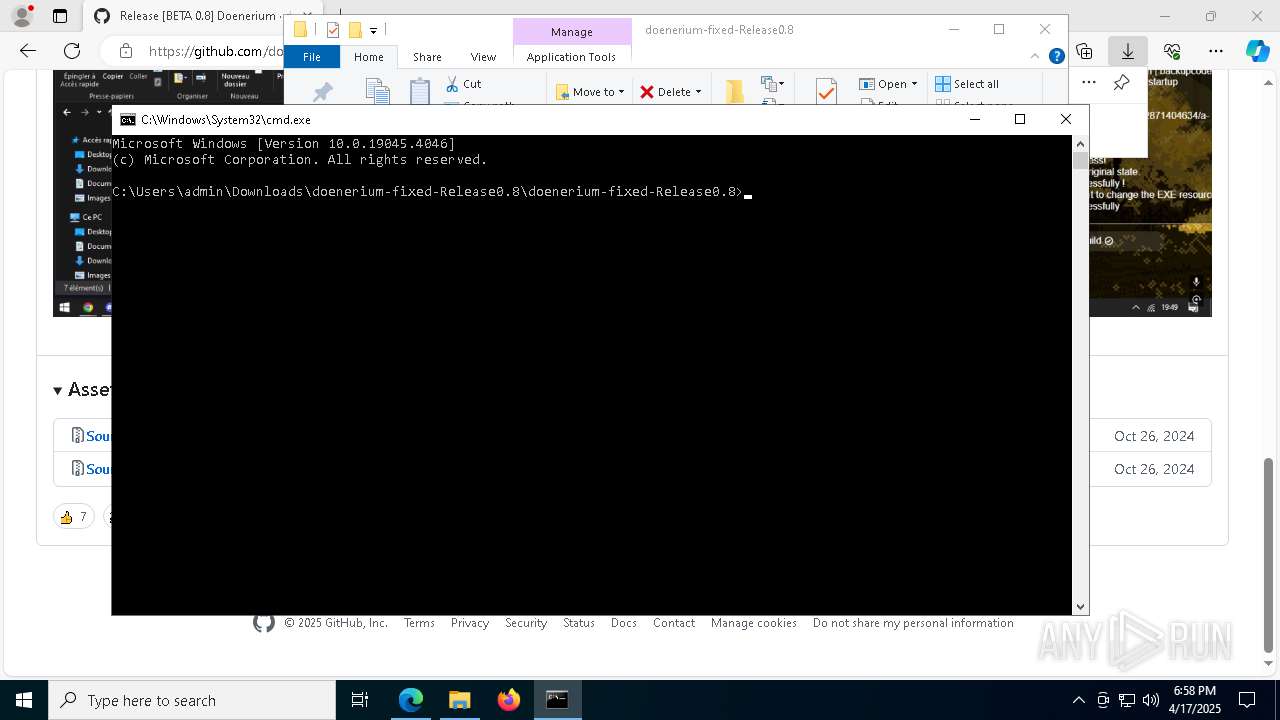1280x720 pixels.
Task: Open network status tray icon
Action: tap(1127, 700)
